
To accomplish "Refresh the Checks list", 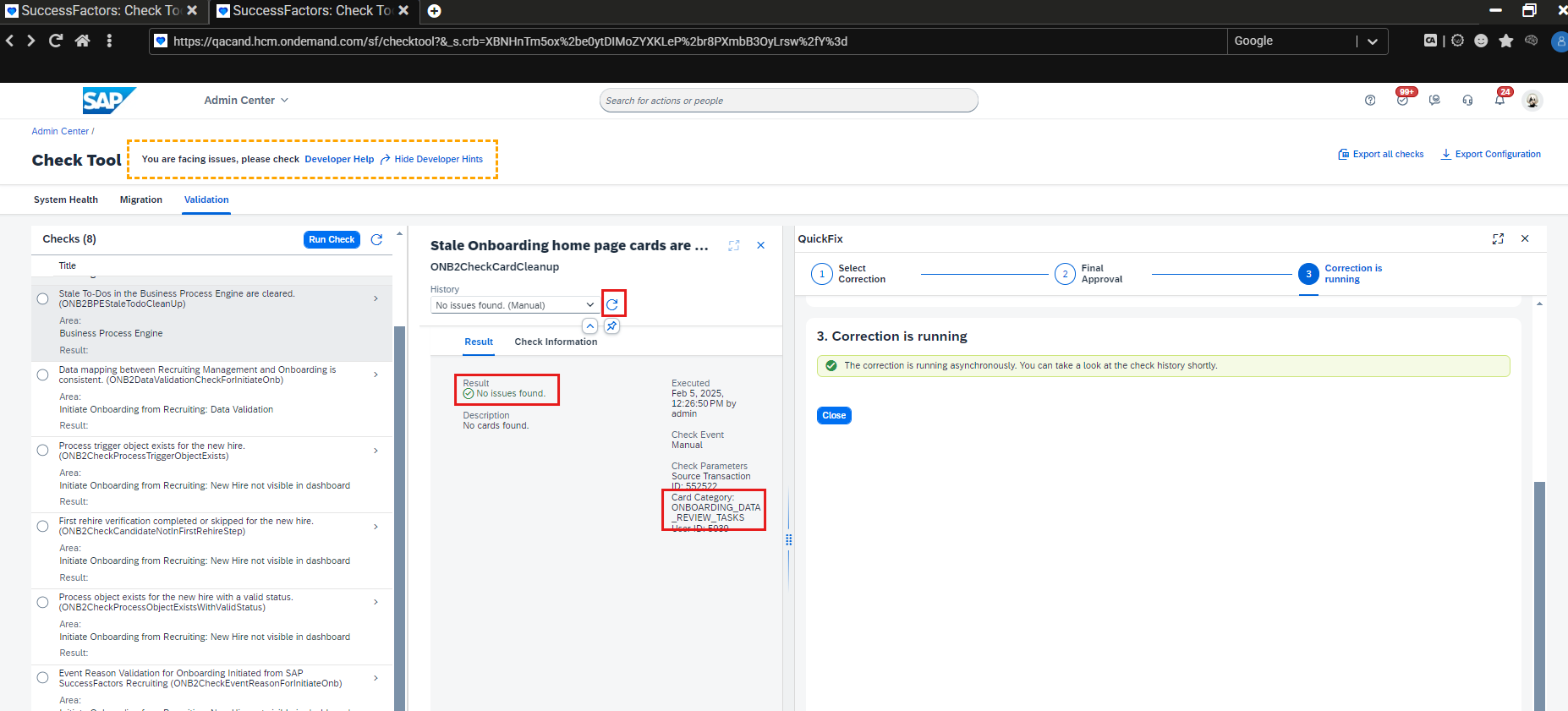I will (x=377, y=239).
